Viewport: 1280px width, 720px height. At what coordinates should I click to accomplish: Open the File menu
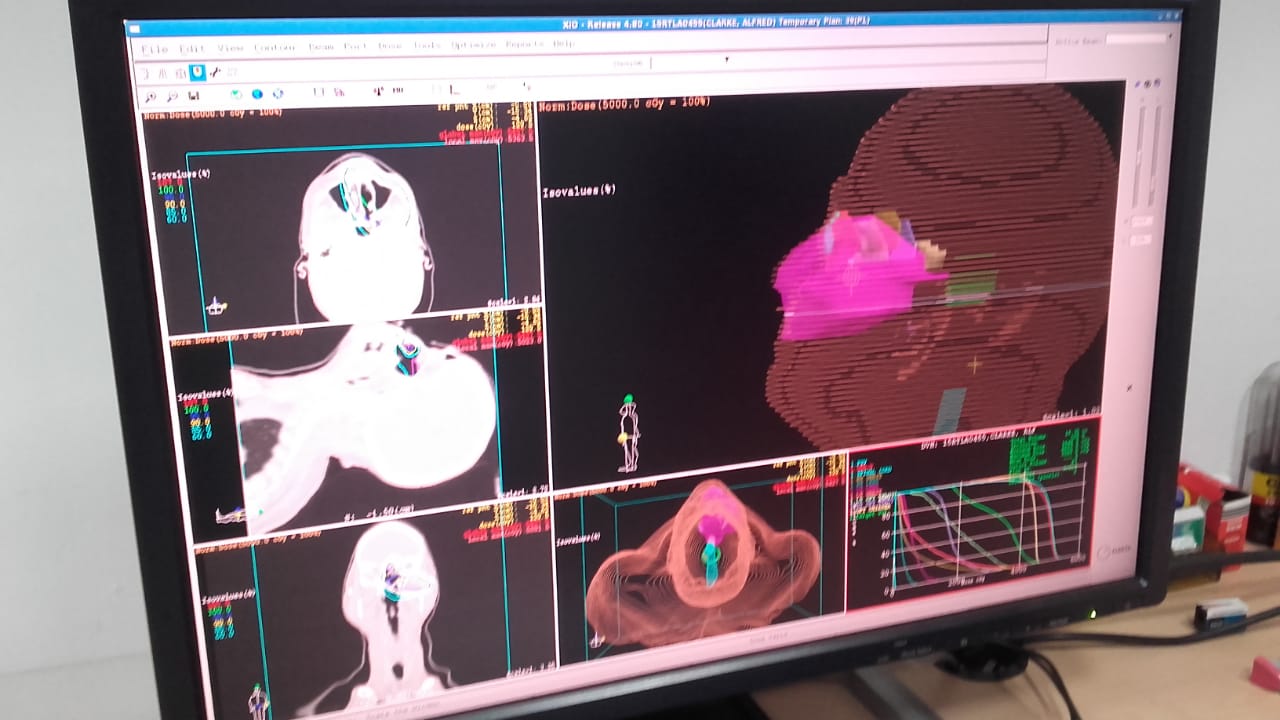pos(155,49)
